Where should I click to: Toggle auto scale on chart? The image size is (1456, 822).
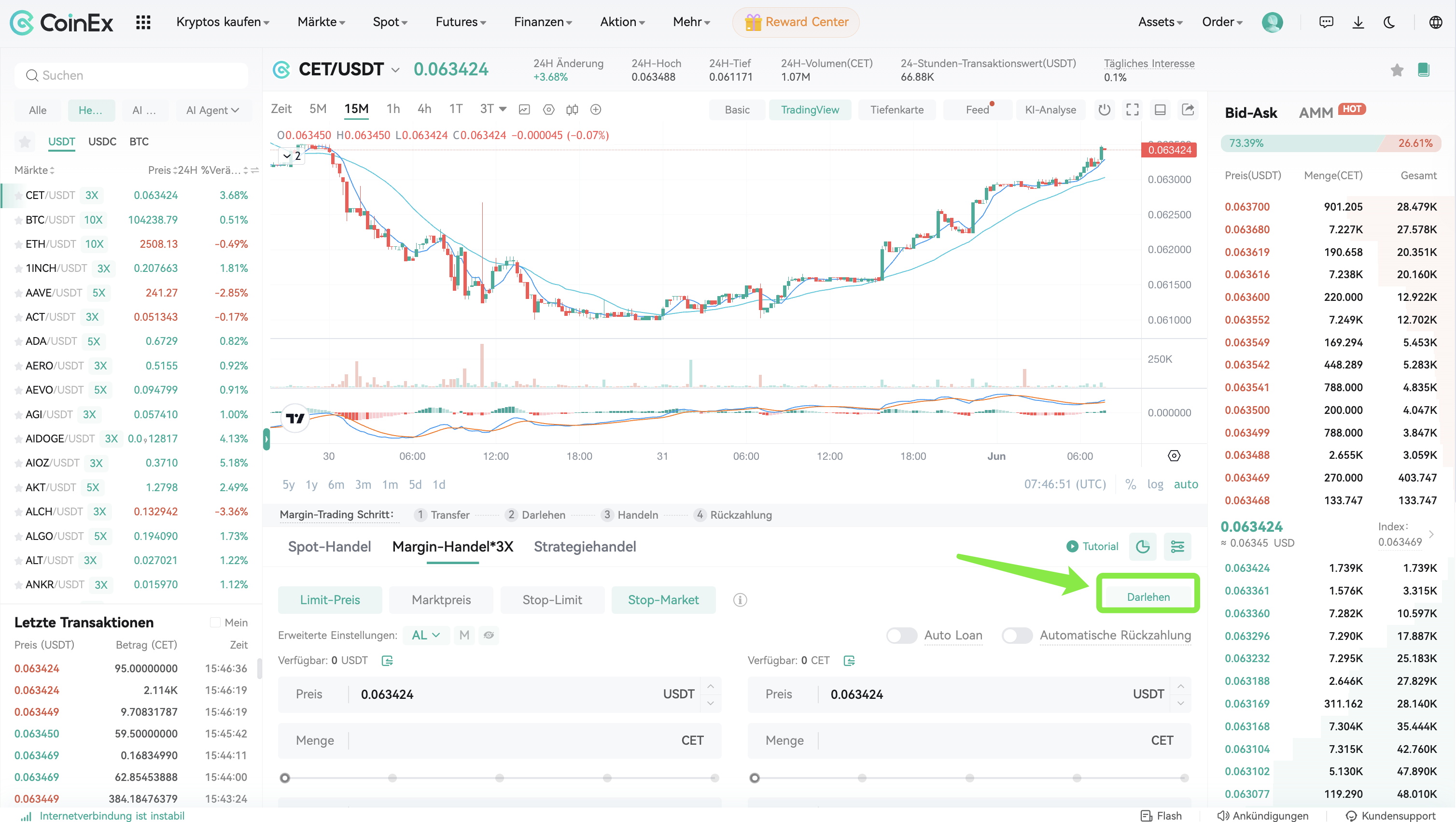pyautogui.click(x=1186, y=484)
